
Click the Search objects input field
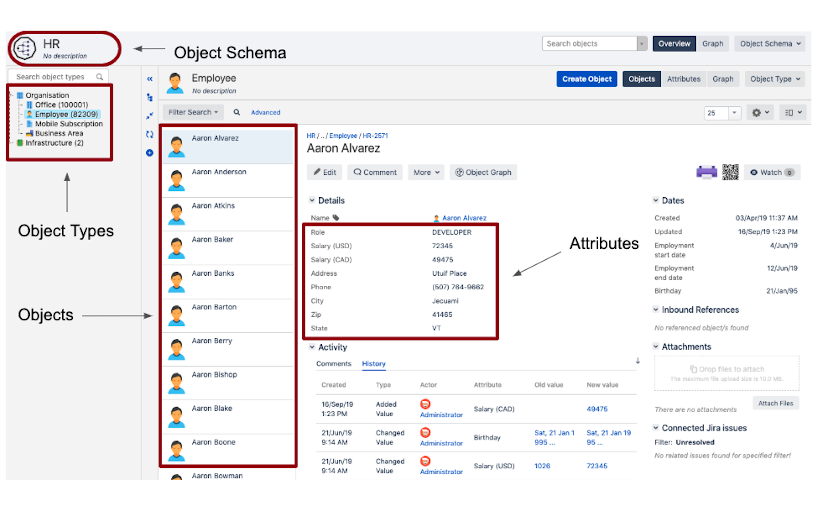[590, 44]
